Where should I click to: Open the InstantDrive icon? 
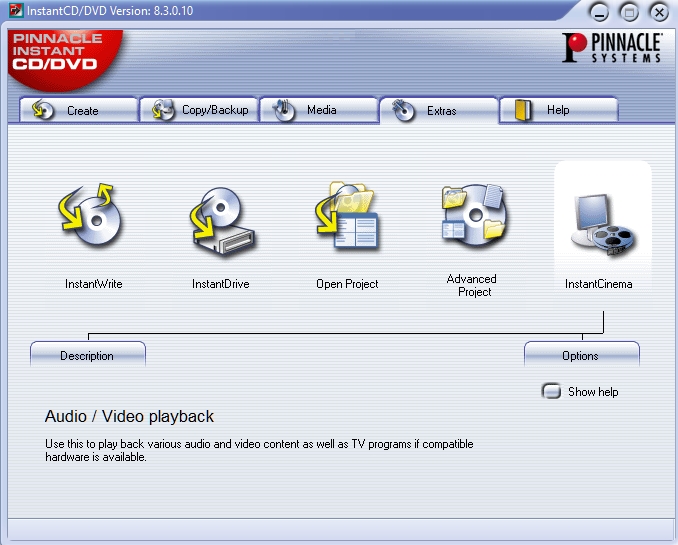click(222, 221)
